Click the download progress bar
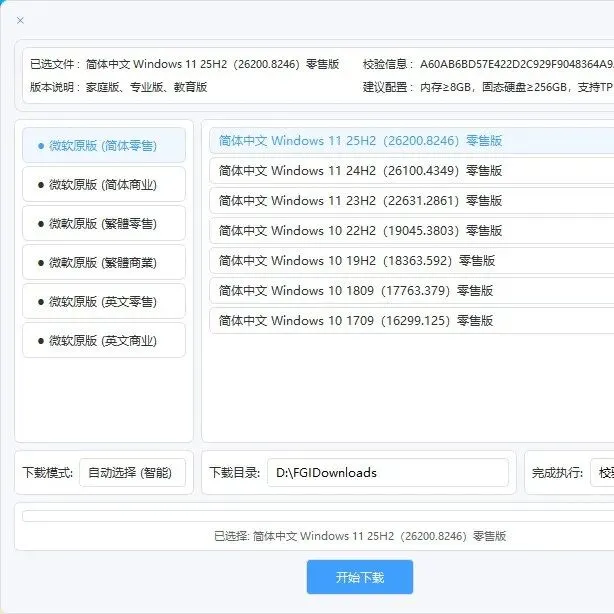Viewport: 614px width, 614px height. [x=318, y=516]
